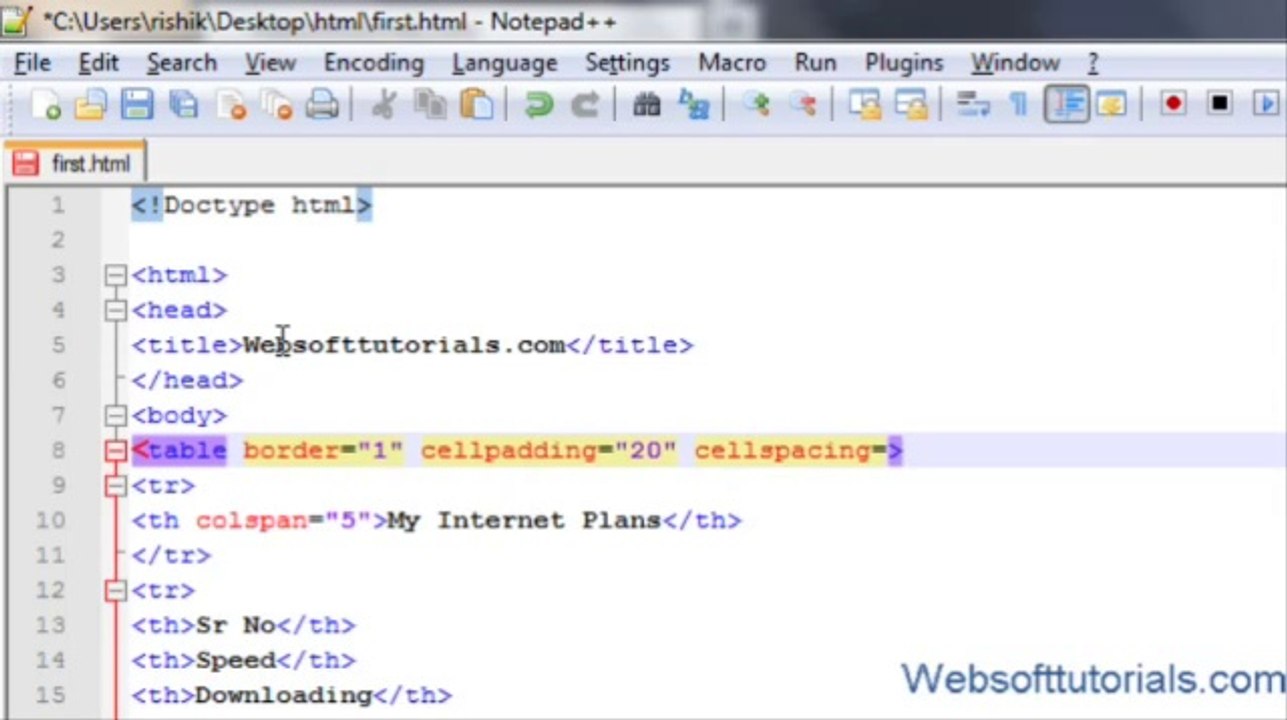The height and width of the screenshot is (720, 1287).
Task: Click the Redo arrow icon
Action: [585, 104]
